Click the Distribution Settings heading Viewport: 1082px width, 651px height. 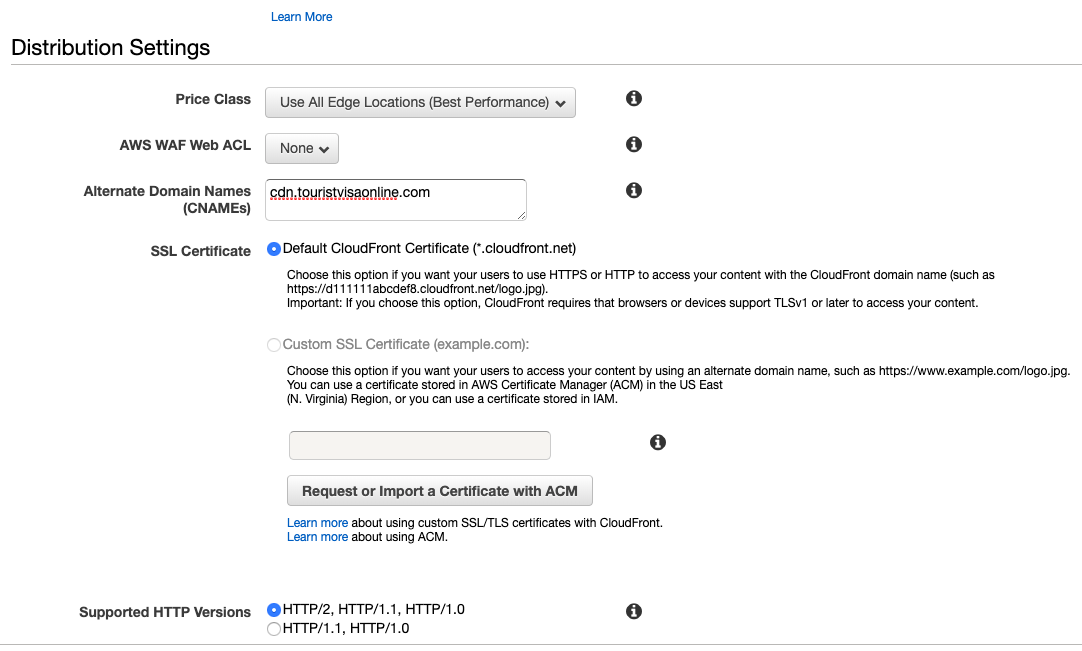(x=110, y=48)
